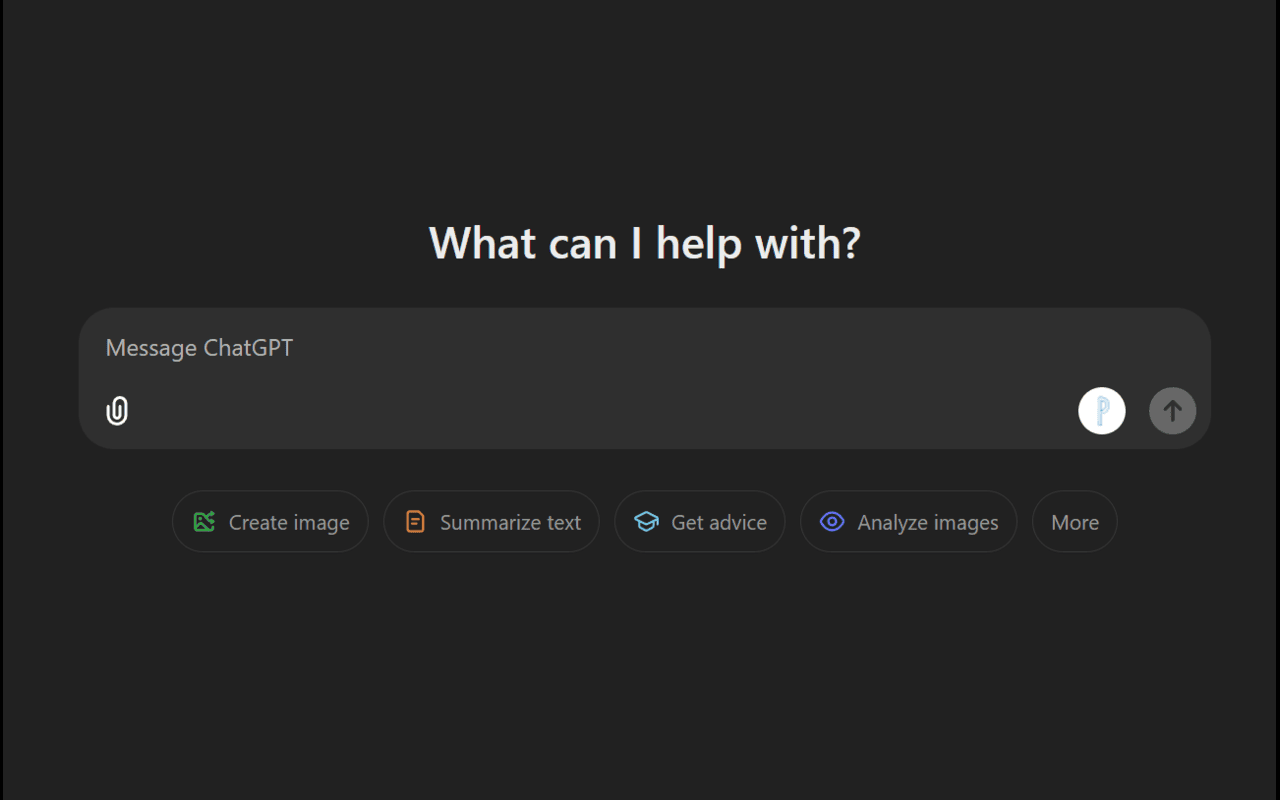Viewport: 1280px width, 800px height.
Task: Focus the 'Message ChatGPT' placeholder text
Action: click(x=199, y=348)
